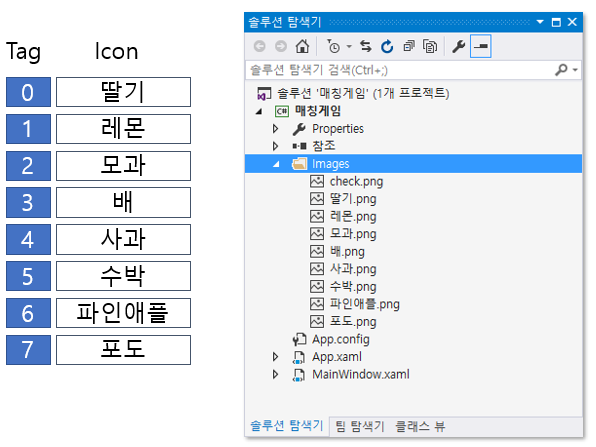Maximize the Solution Explorer panel
The height and width of the screenshot is (447, 596).
[x=556, y=22]
